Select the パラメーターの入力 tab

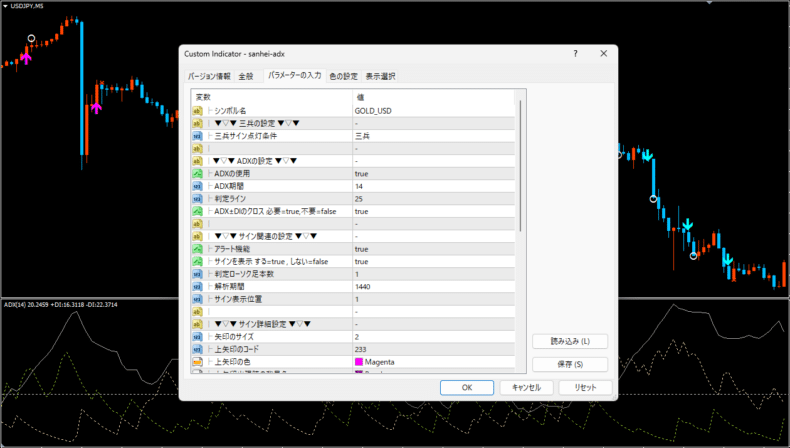click(295, 76)
